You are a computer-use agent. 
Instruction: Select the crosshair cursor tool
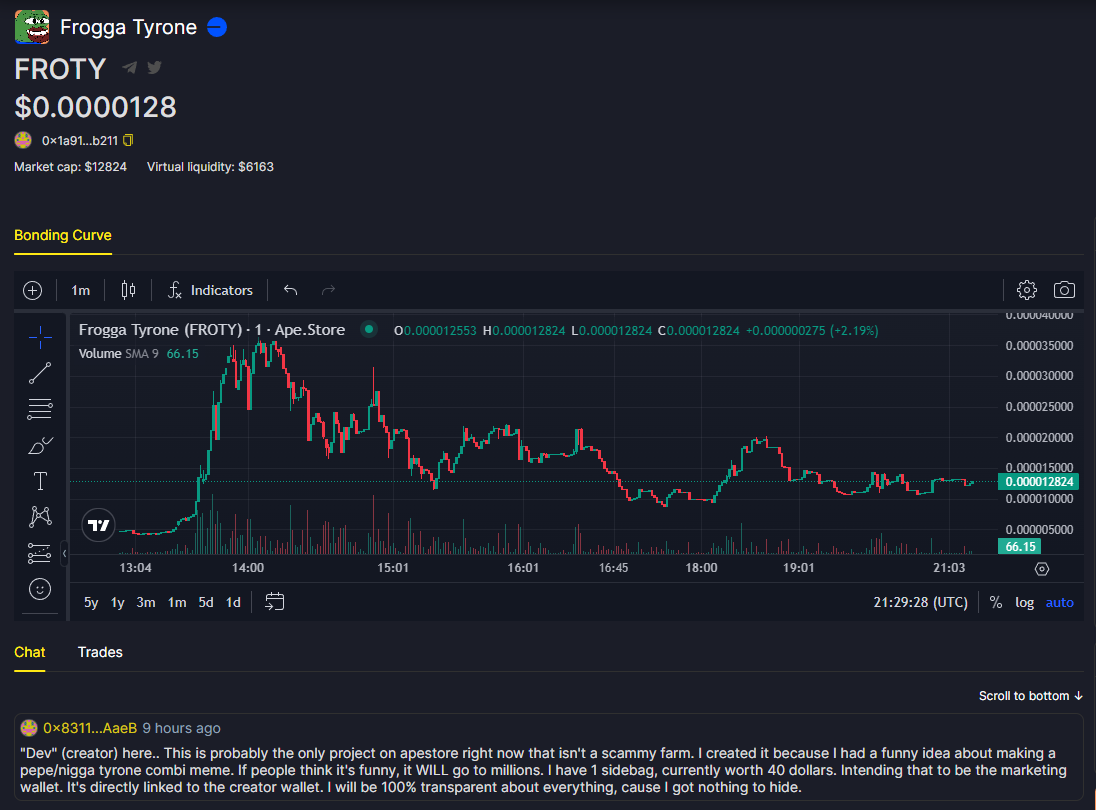point(41,337)
